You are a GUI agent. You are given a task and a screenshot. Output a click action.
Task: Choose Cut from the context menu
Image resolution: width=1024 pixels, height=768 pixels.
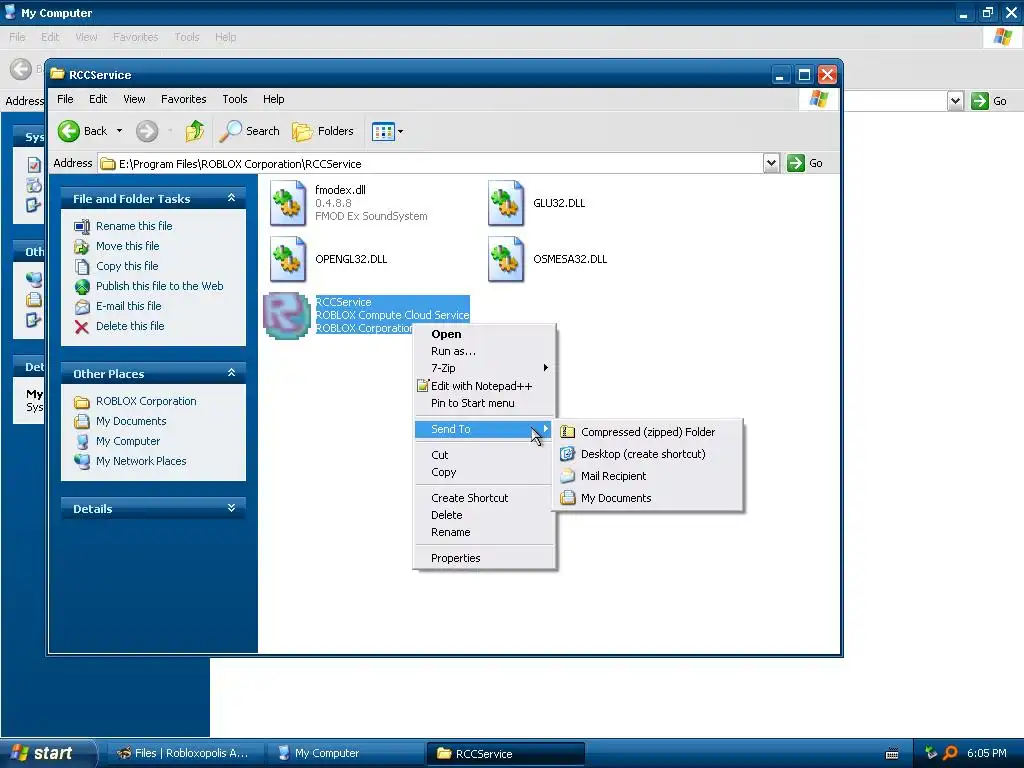tap(485, 455)
